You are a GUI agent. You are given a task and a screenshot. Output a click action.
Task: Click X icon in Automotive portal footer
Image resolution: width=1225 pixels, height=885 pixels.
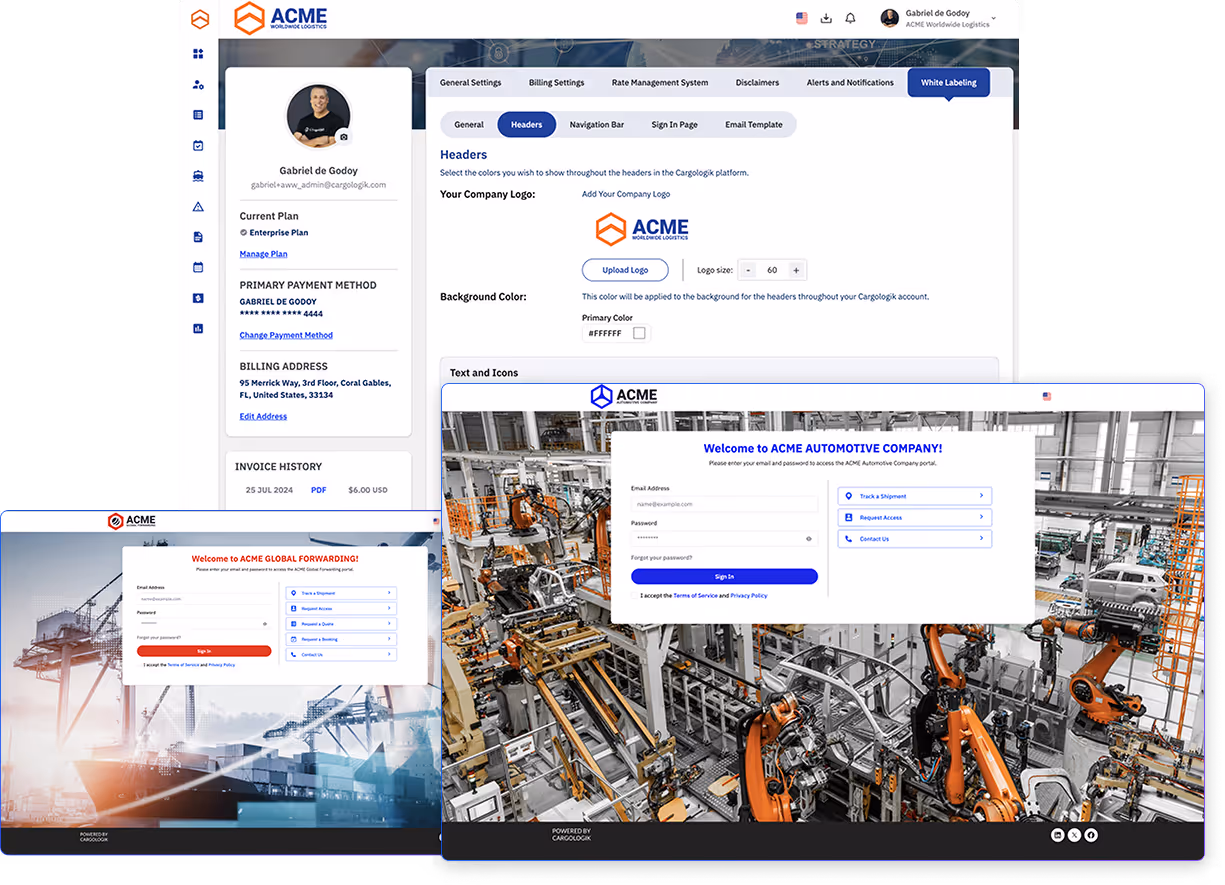1074,835
